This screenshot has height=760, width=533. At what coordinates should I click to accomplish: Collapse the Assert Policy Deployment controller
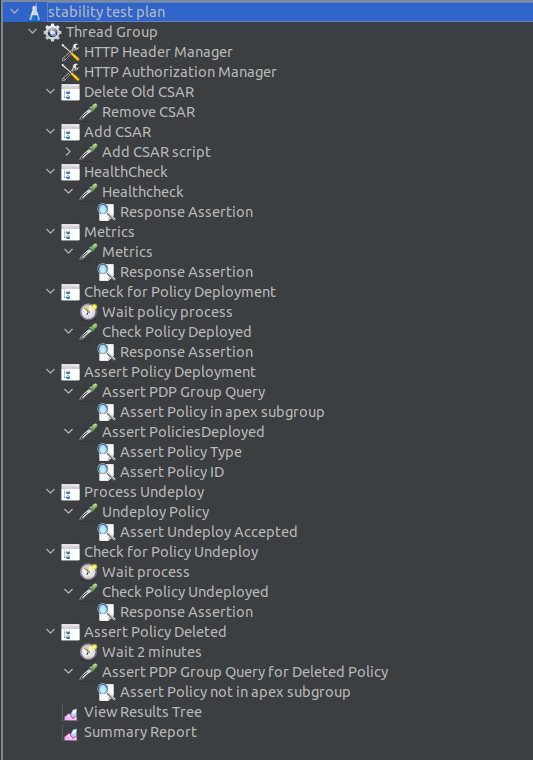(50, 371)
